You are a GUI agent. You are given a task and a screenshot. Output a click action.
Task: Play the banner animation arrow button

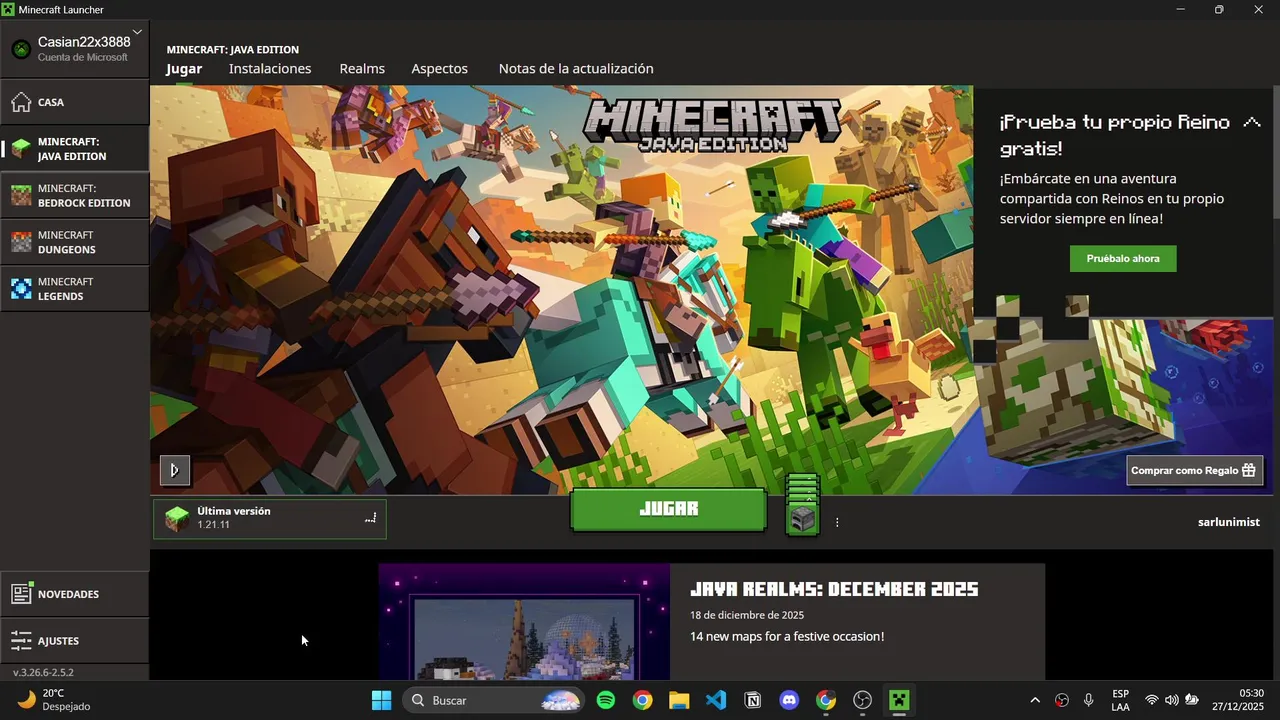tap(174, 469)
